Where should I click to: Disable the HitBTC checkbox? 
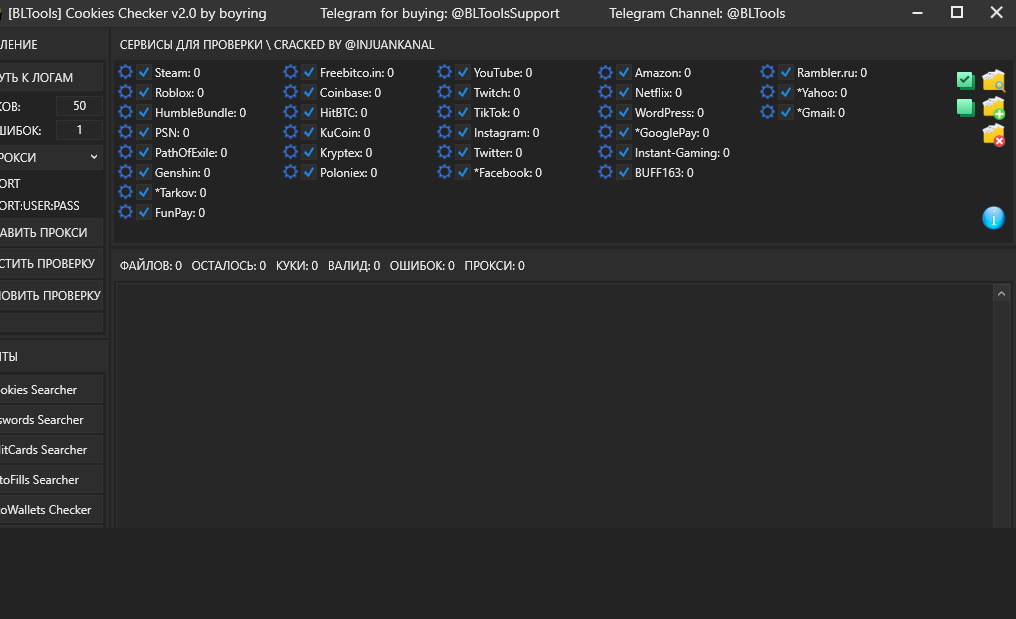click(309, 112)
